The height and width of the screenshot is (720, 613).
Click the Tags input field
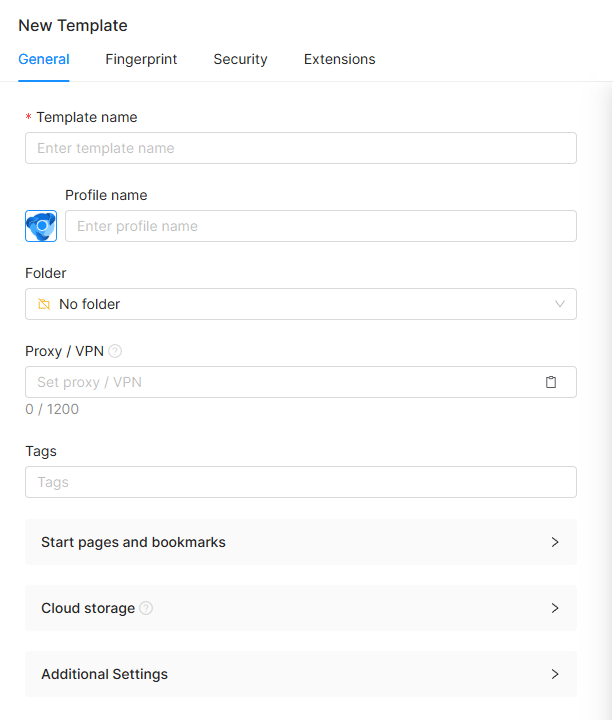pyautogui.click(x=301, y=482)
